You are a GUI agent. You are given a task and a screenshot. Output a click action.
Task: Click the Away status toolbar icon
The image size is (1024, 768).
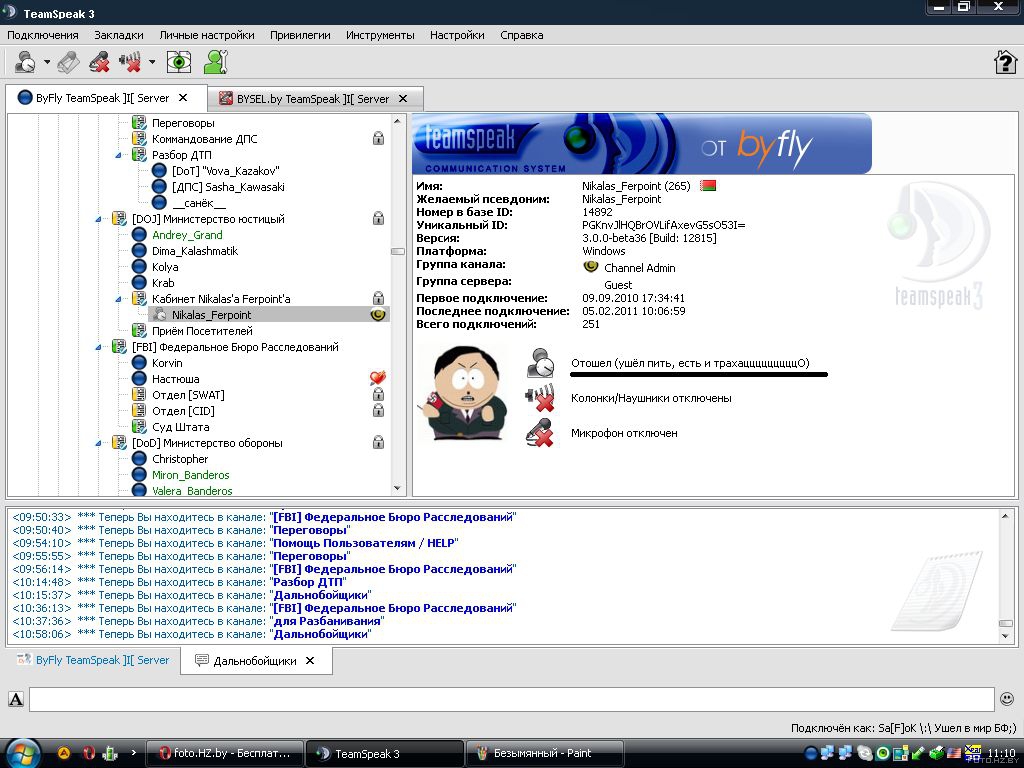click(x=25, y=63)
